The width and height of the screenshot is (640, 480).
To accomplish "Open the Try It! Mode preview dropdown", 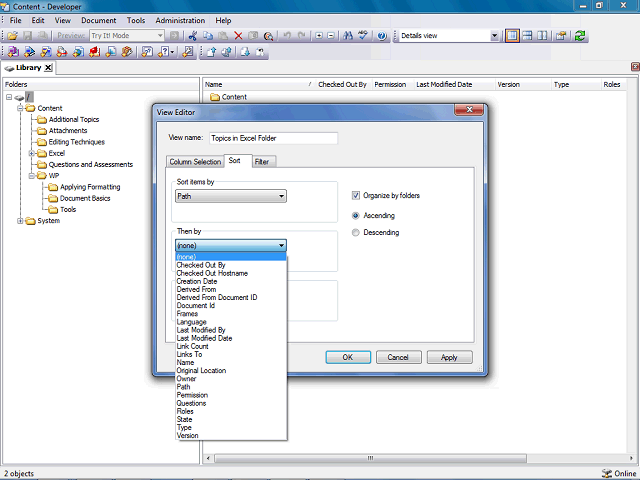I will (160, 36).
